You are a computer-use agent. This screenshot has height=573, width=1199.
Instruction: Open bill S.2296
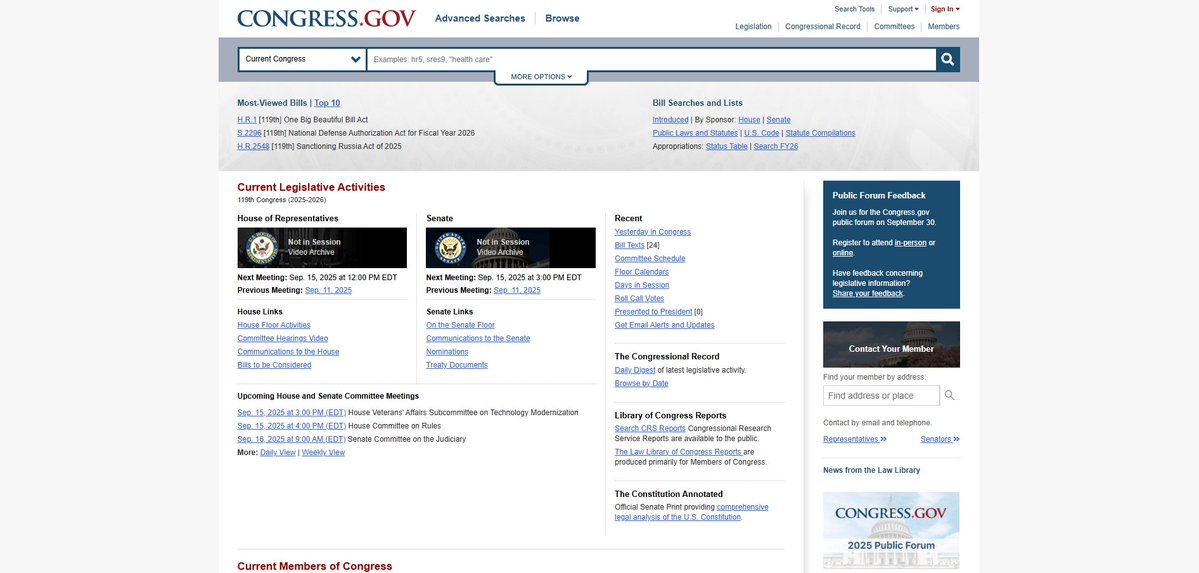click(x=249, y=133)
